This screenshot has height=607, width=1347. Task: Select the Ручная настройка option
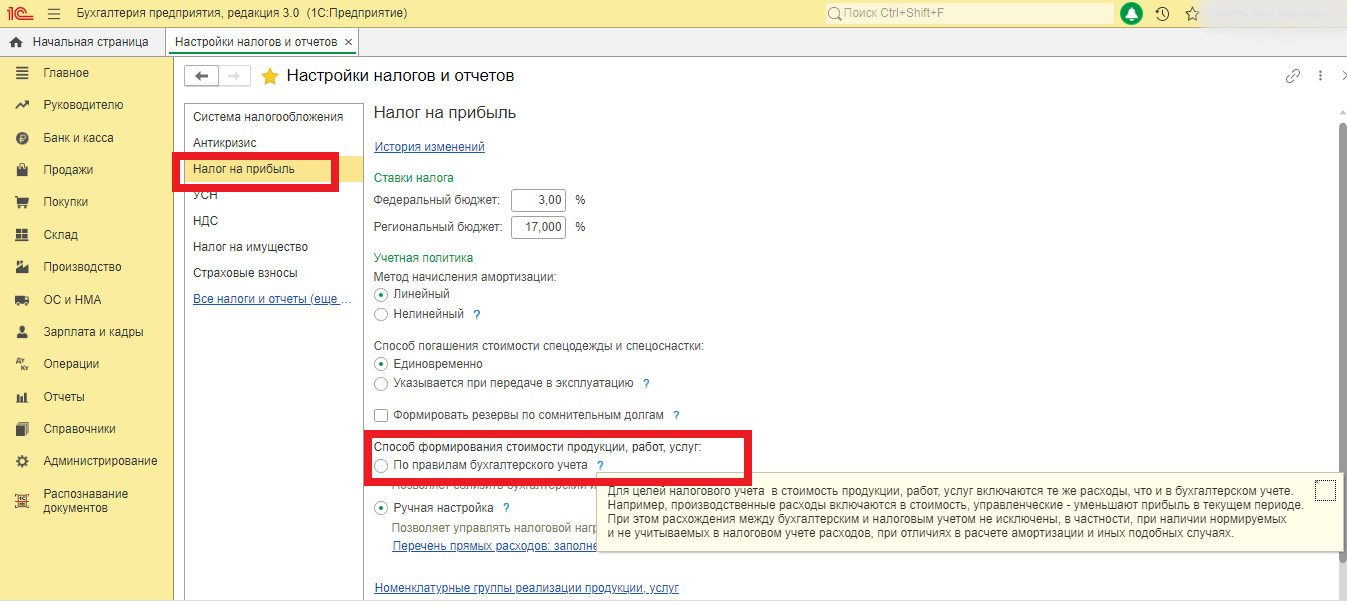[381, 508]
